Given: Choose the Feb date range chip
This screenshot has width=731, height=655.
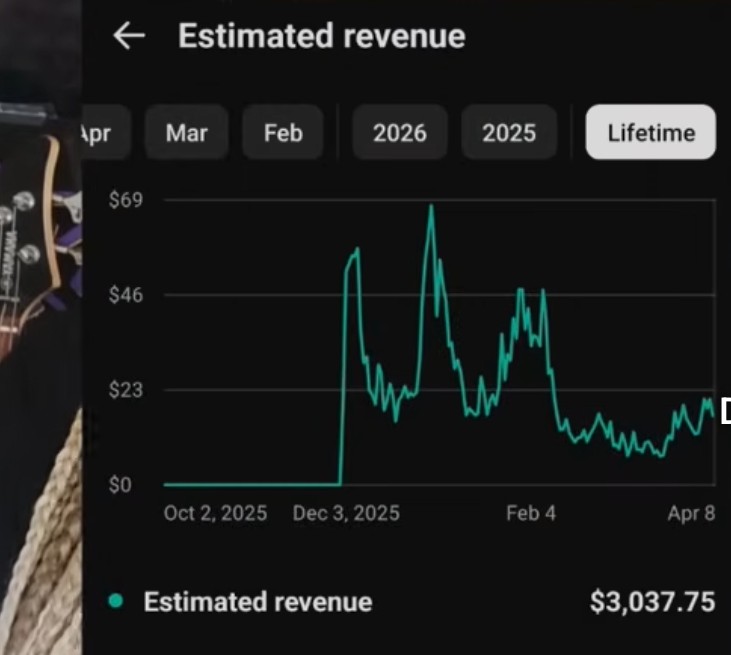Looking at the screenshot, I should point(283,133).
